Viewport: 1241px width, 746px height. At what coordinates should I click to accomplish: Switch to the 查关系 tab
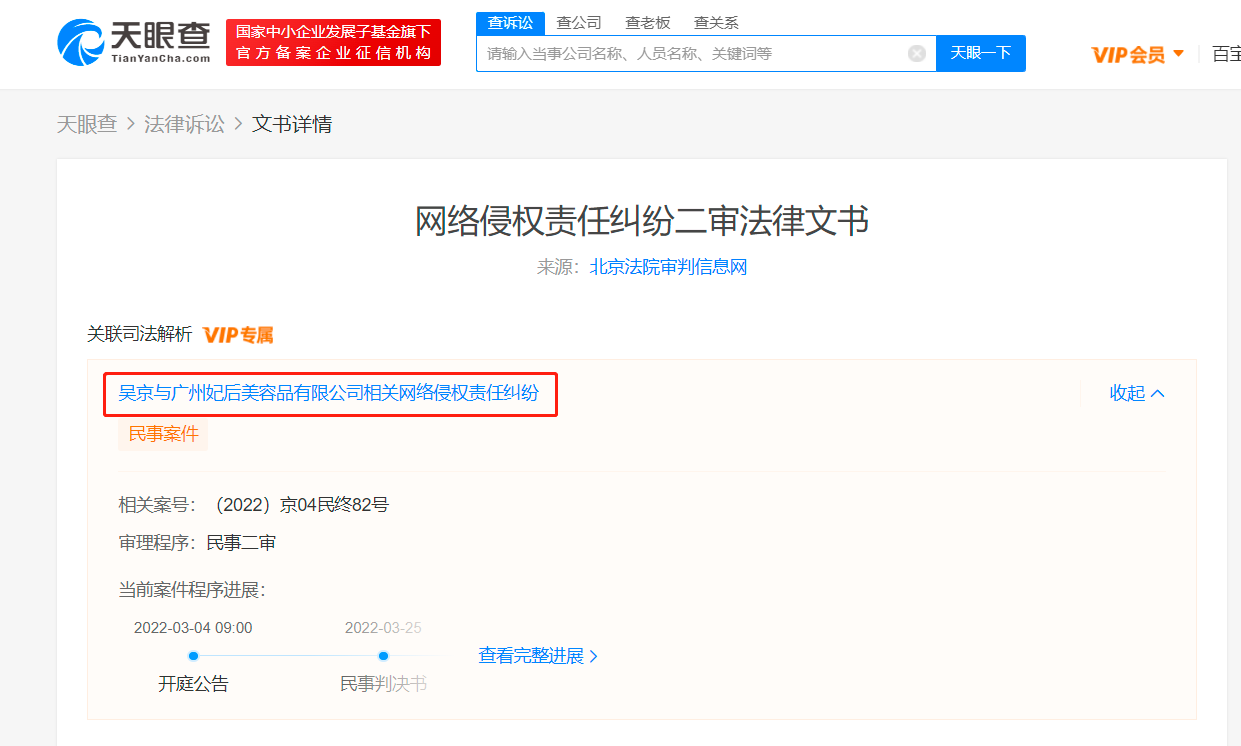pyautogui.click(x=716, y=22)
